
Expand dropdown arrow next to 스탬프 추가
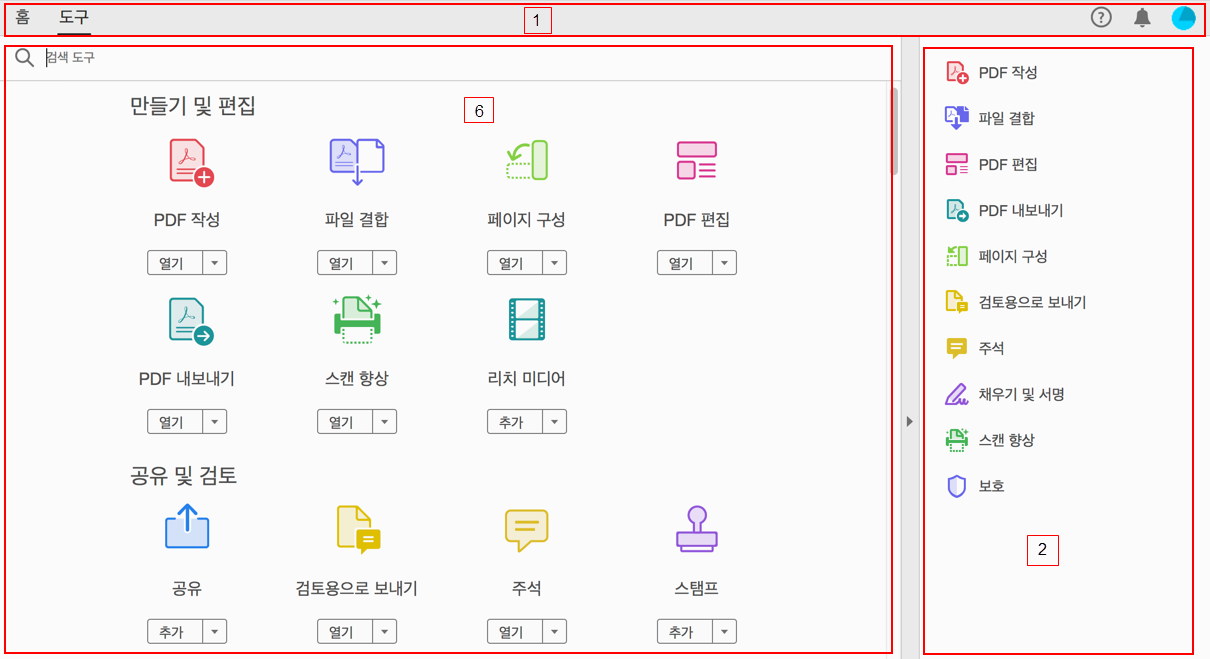click(726, 631)
